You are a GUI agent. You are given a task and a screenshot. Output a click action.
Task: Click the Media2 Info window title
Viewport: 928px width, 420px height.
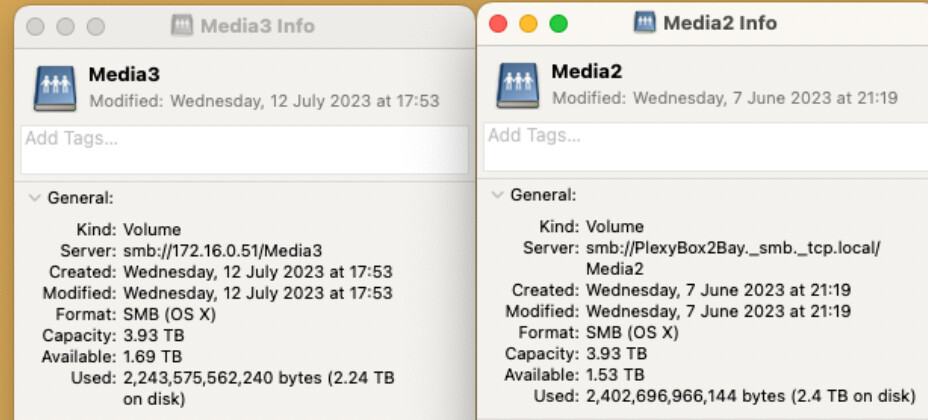pyautogui.click(x=720, y=22)
